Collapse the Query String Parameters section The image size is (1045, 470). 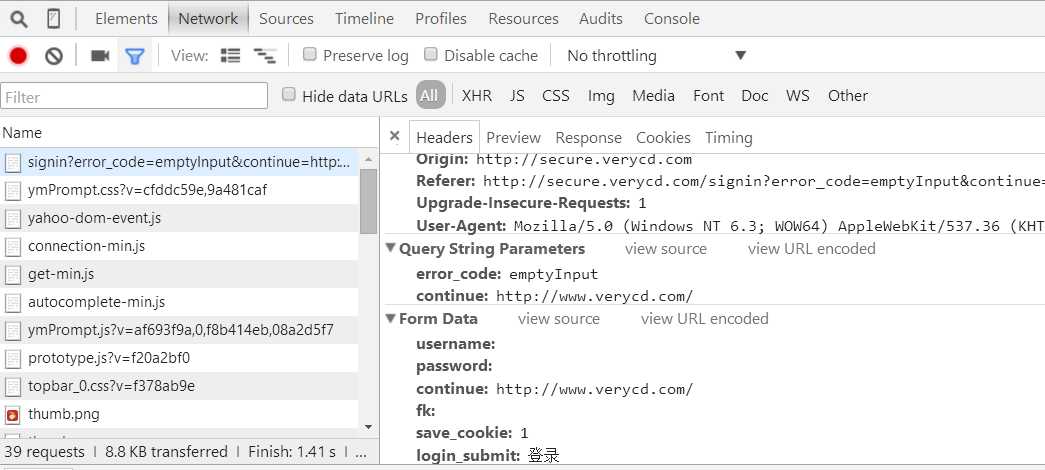pos(391,249)
